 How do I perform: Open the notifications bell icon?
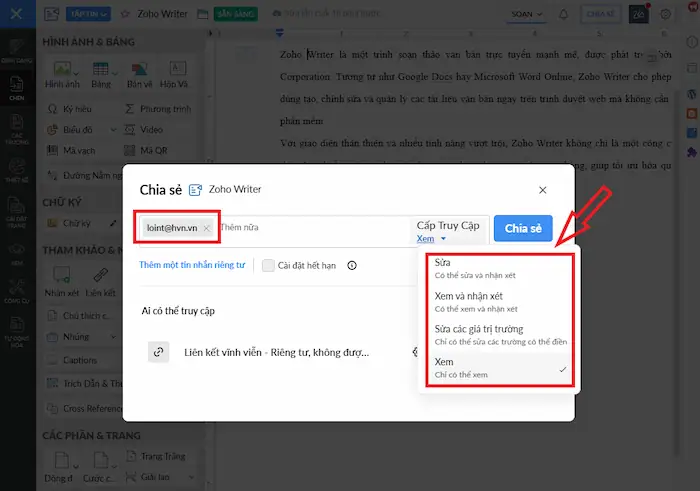tap(563, 14)
